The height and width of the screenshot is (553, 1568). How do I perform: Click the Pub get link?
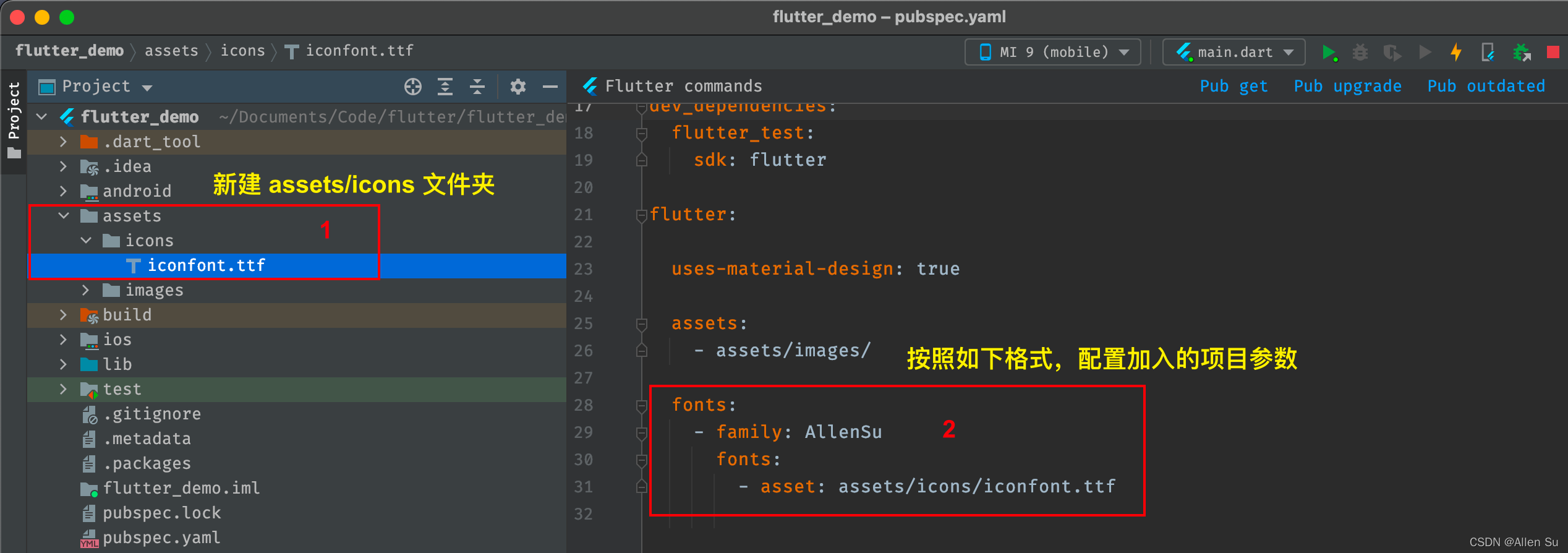[x=1234, y=86]
